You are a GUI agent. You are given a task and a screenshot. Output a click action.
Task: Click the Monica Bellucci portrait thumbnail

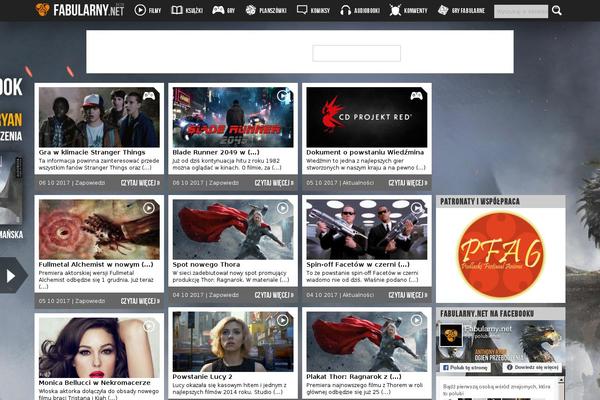(x=99, y=348)
